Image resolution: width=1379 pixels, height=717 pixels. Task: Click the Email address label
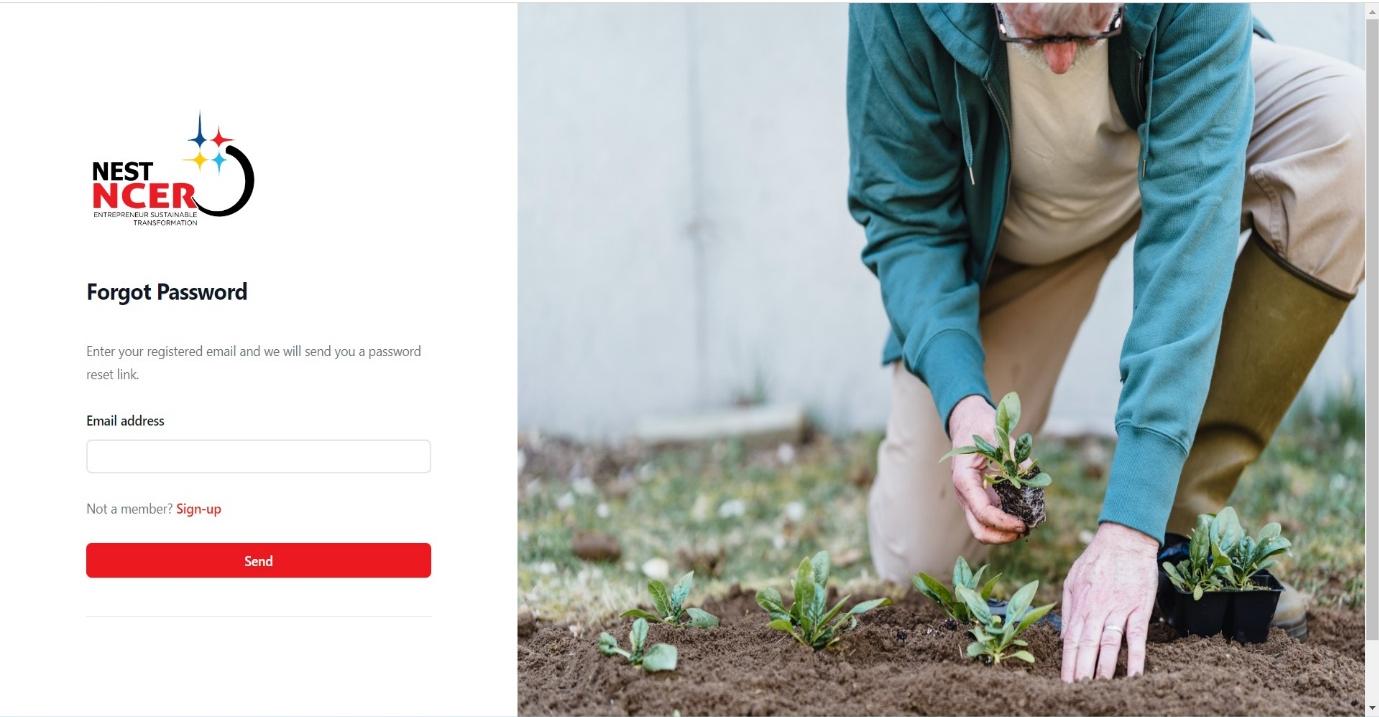click(x=125, y=421)
